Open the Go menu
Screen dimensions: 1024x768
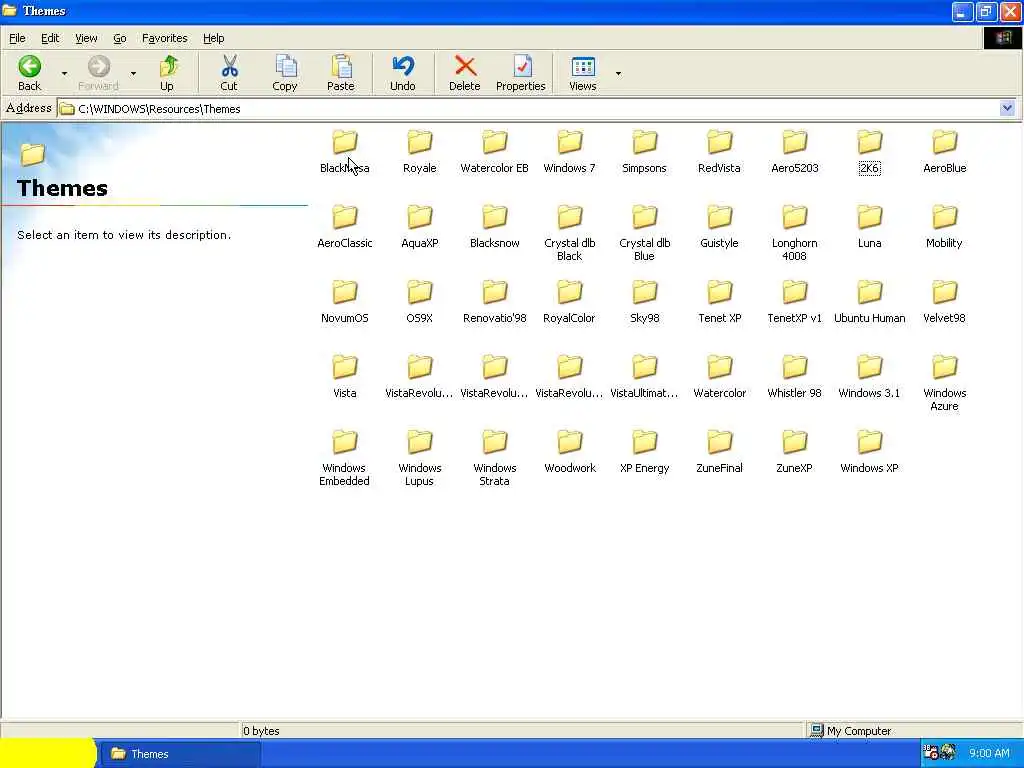120,39
